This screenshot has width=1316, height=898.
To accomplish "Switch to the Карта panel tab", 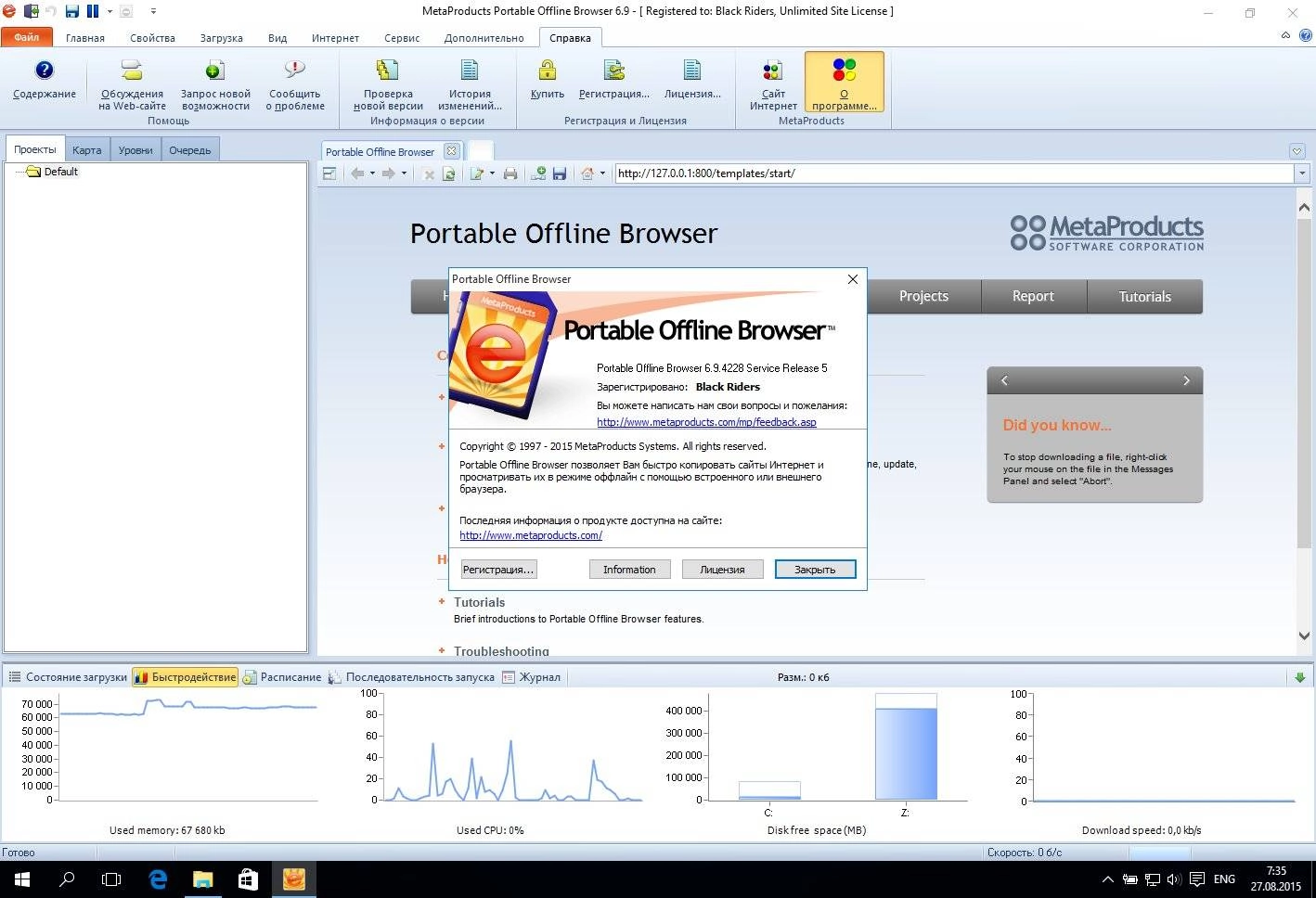I will click(x=87, y=150).
